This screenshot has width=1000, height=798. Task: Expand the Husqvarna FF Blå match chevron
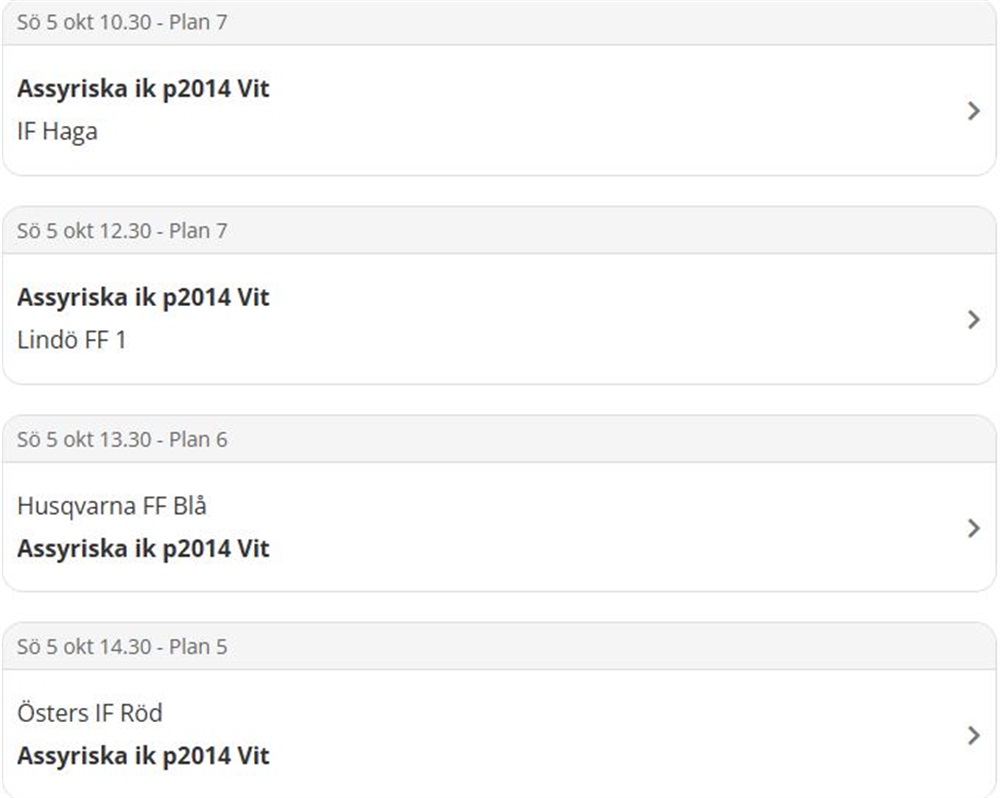(974, 528)
